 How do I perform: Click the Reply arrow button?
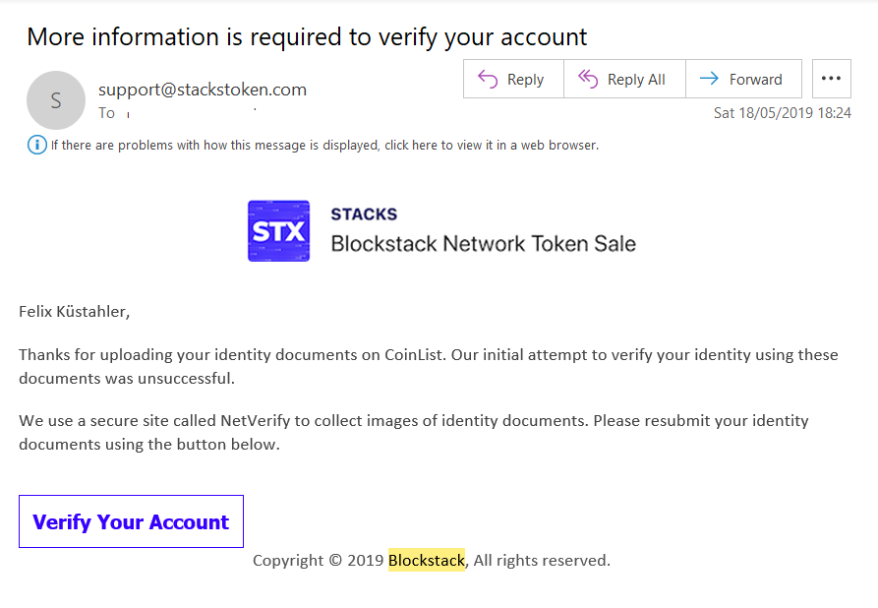pyautogui.click(x=512, y=79)
